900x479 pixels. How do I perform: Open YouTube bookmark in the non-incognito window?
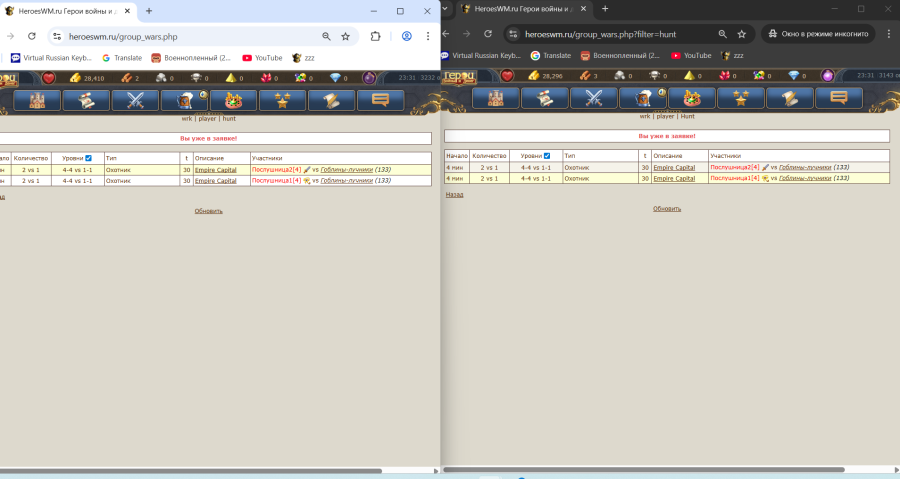tap(262, 57)
